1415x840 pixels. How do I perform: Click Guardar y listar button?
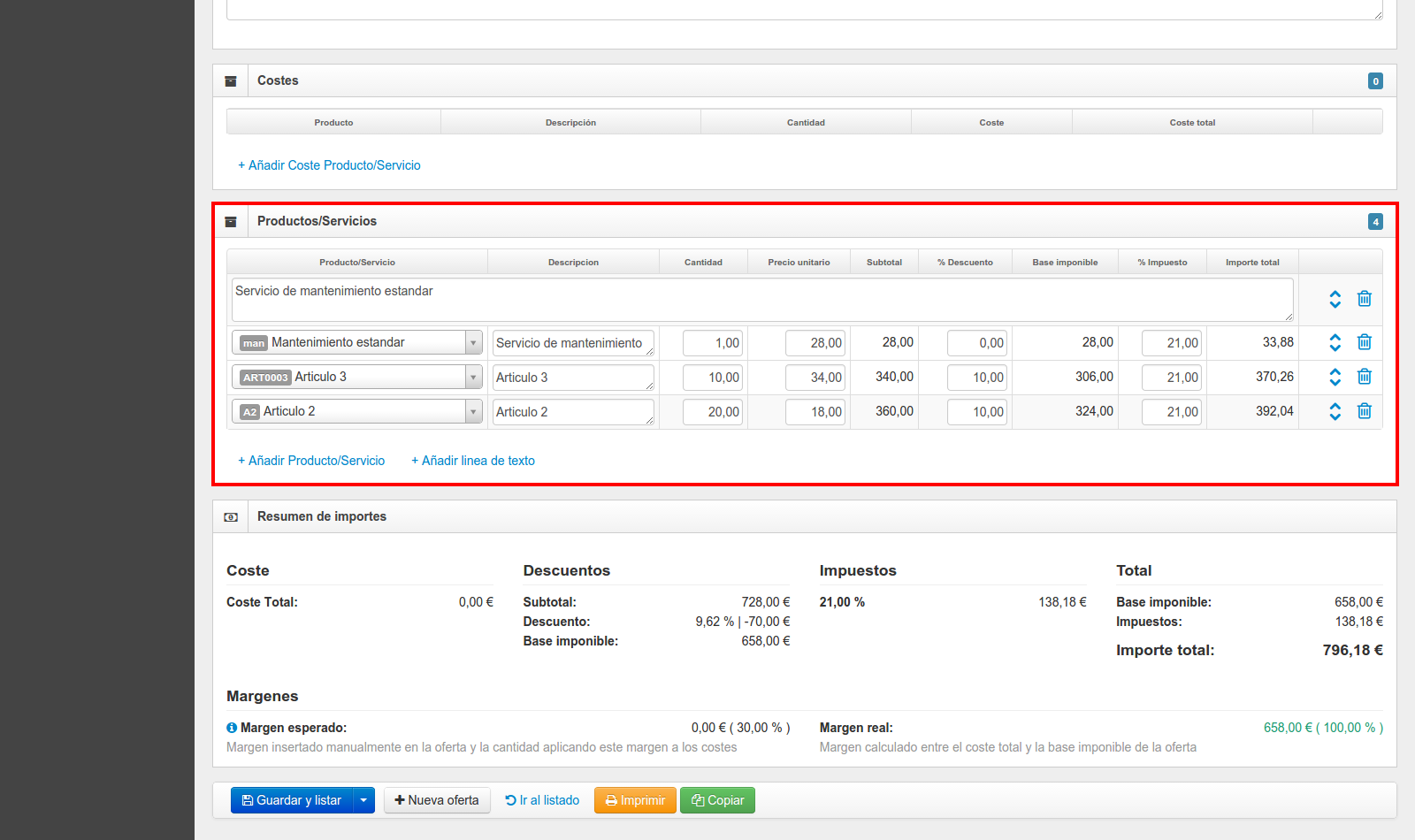(292, 800)
